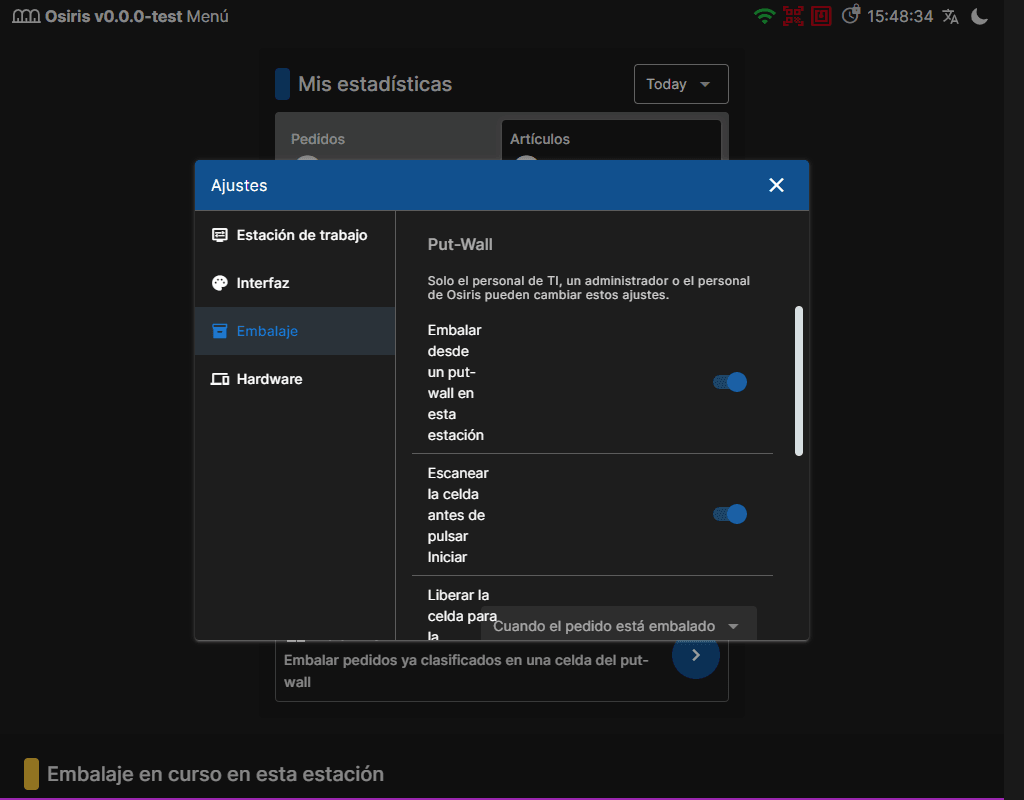Select the Embalaje settings tab
Screen dimensions: 1024x800
[x=295, y=331]
